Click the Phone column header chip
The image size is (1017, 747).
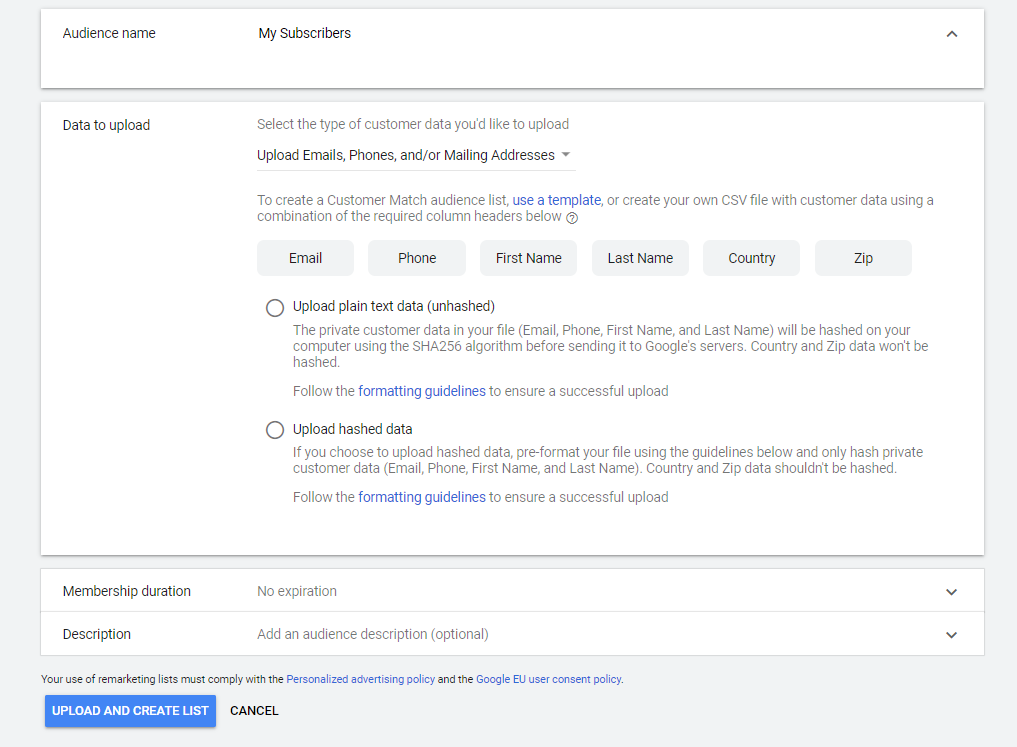(417, 258)
